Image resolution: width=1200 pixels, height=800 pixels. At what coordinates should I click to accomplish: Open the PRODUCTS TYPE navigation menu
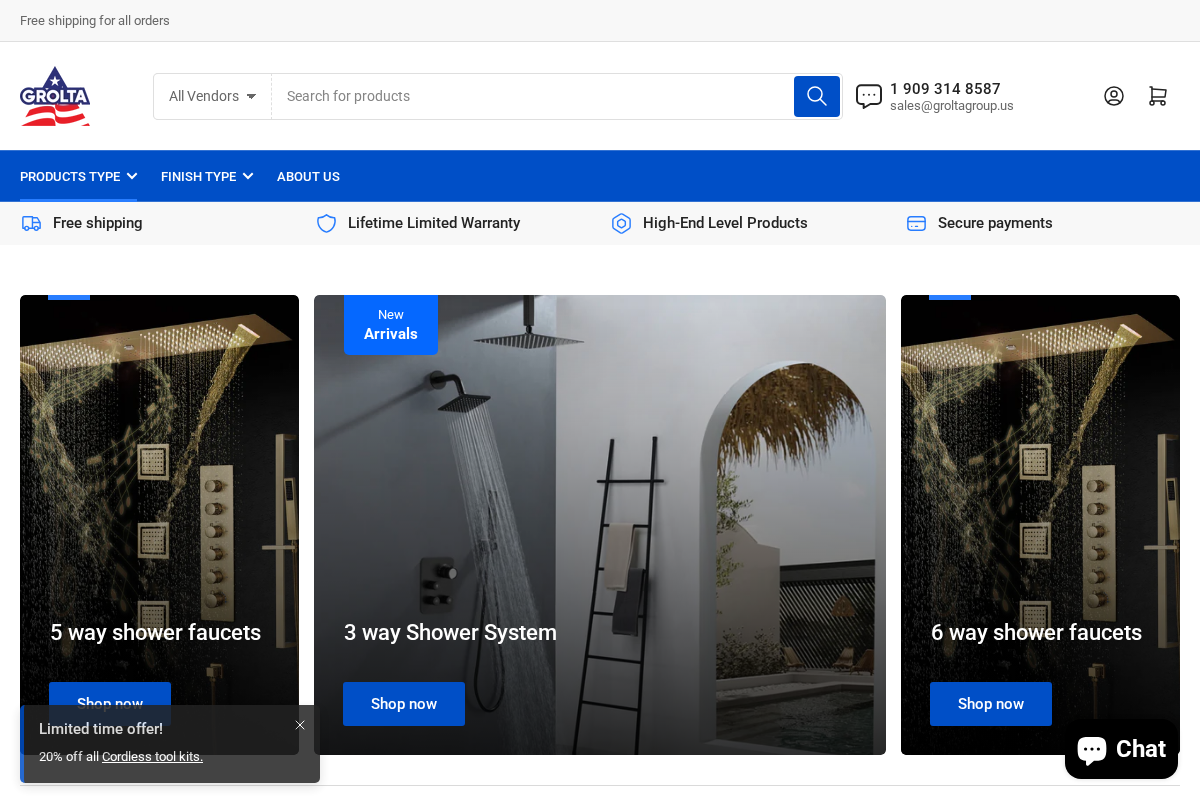[70, 176]
